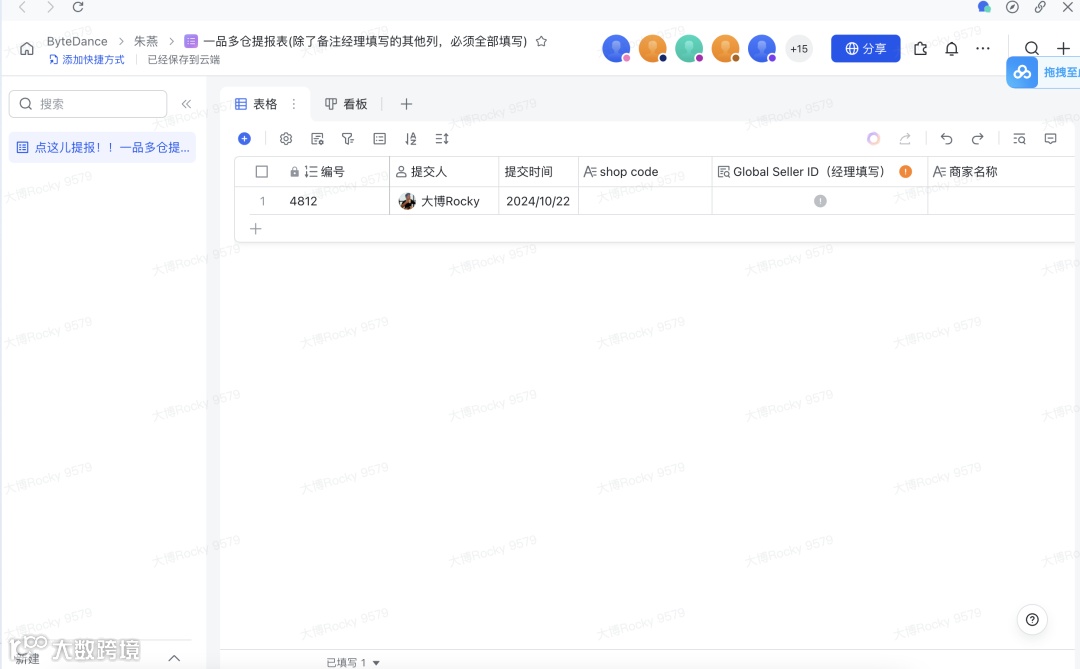Image resolution: width=1080 pixels, height=669 pixels.
Task: Open the group records icon
Action: 380,138
